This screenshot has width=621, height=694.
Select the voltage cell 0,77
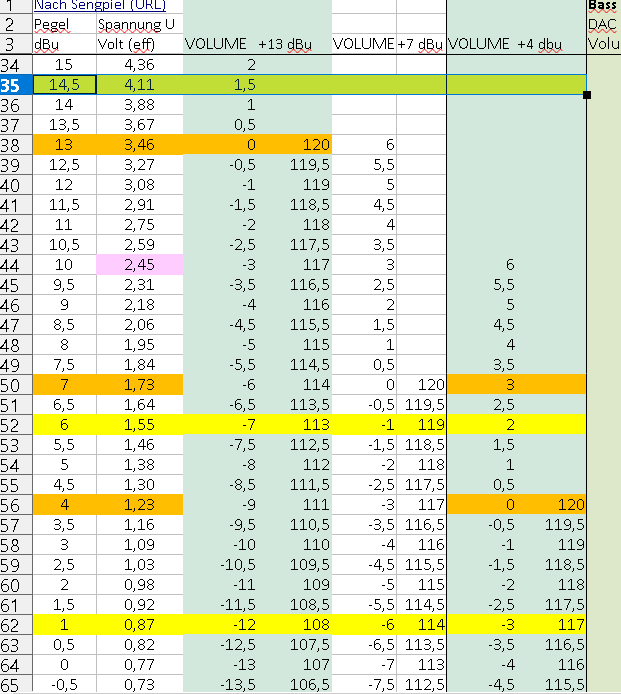click(x=139, y=664)
